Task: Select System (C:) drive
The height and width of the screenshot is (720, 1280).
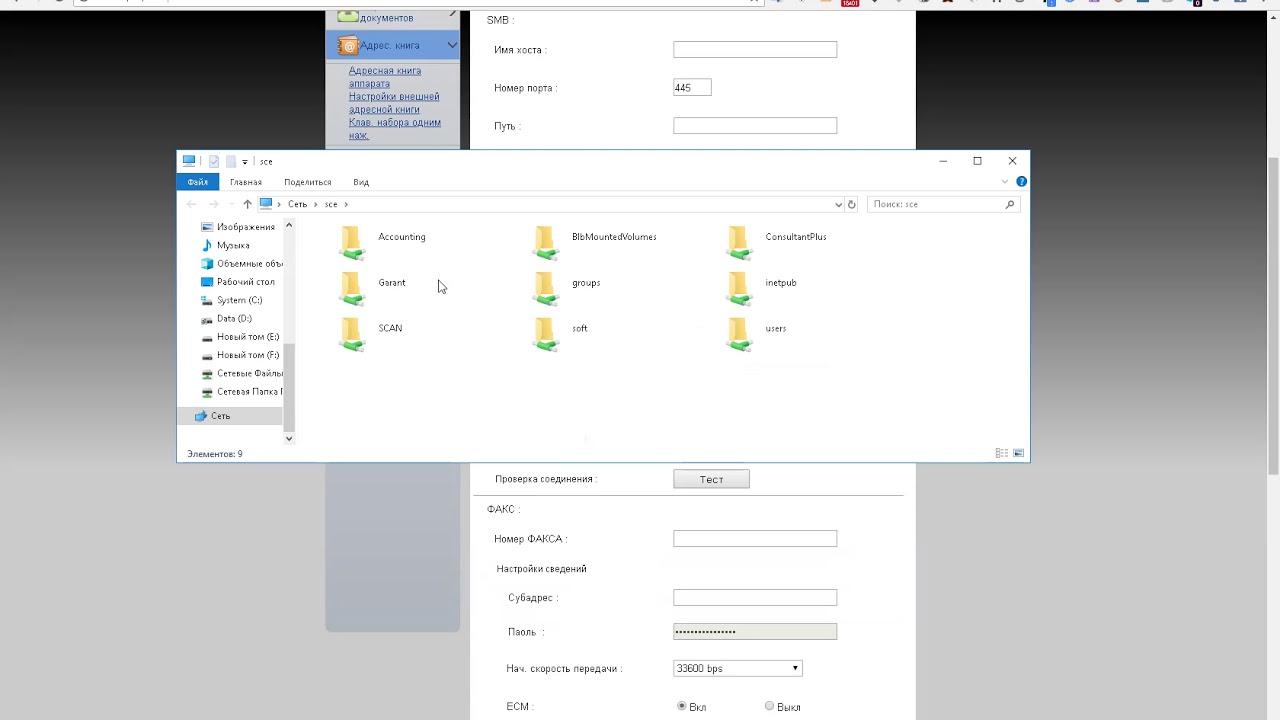Action: pyautogui.click(x=232, y=300)
